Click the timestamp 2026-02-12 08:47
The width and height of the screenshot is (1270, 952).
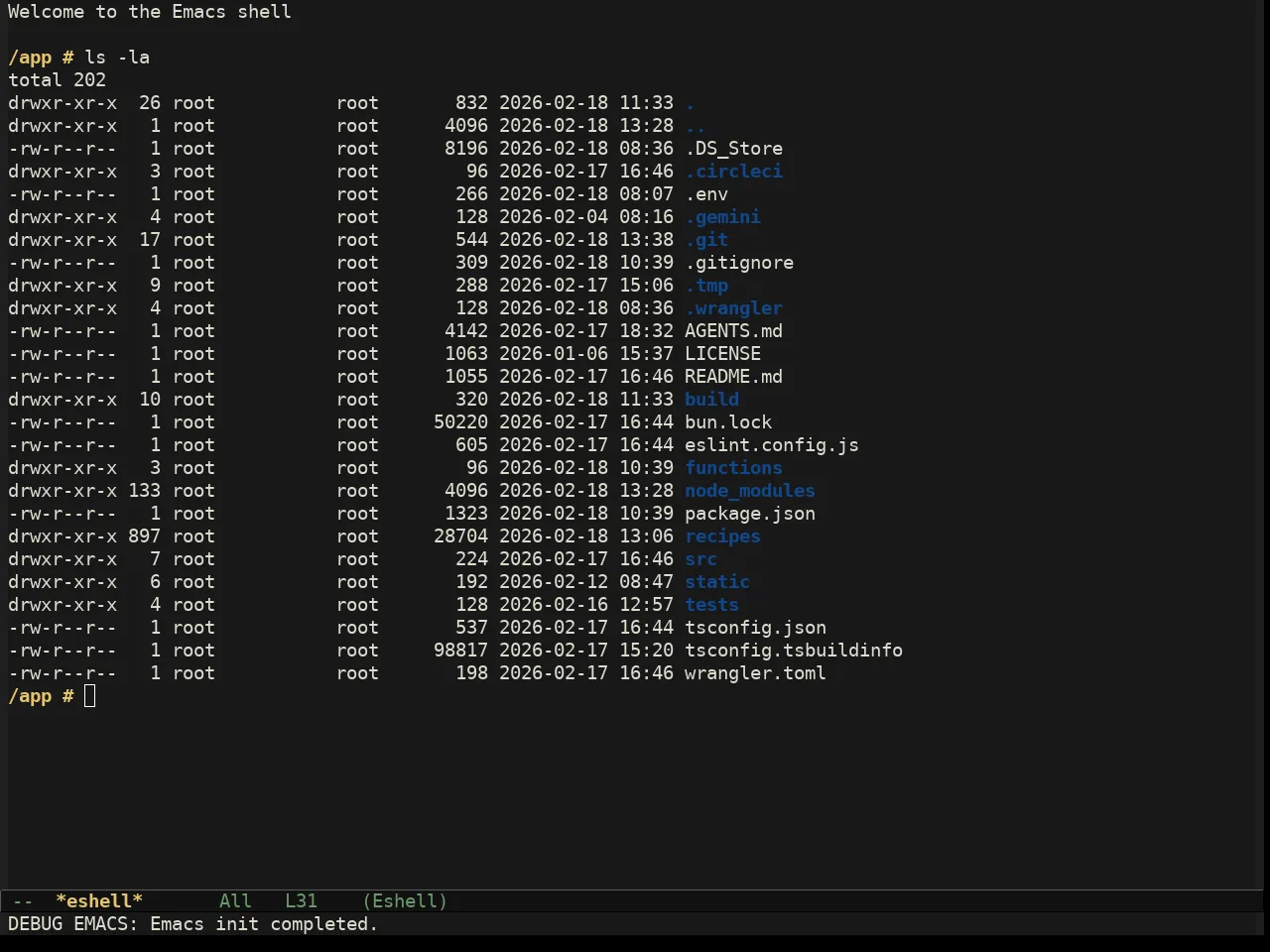coord(586,581)
